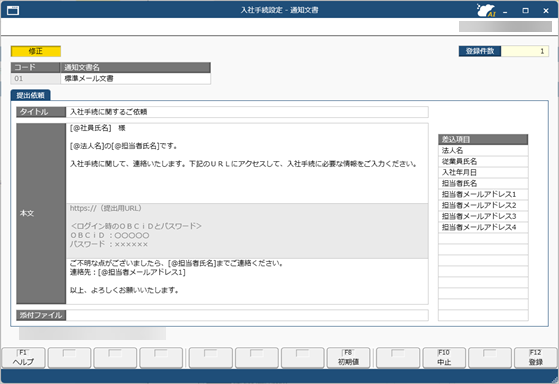This screenshot has width=559, height=384.
Task: Select 担当者メールアドレス2 merge item
Action: pyautogui.click(x=483, y=205)
